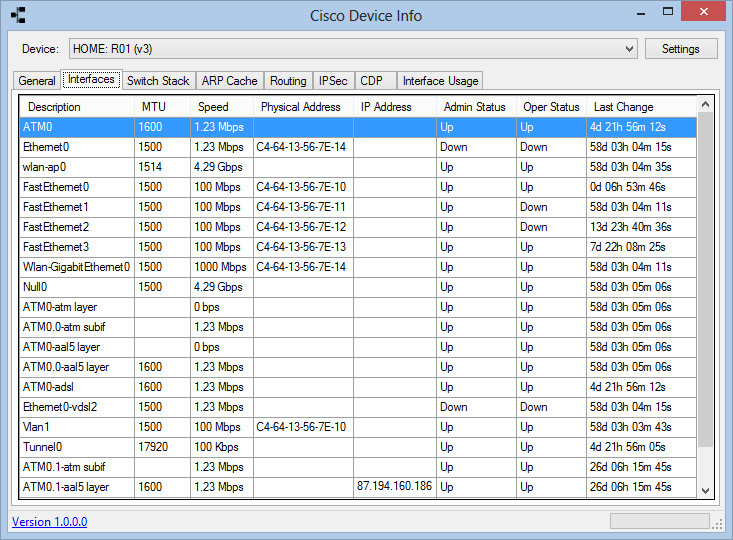Select the Interfaces tab
Image resolution: width=733 pixels, height=540 pixels.
pyautogui.click(x=92, y=79)
